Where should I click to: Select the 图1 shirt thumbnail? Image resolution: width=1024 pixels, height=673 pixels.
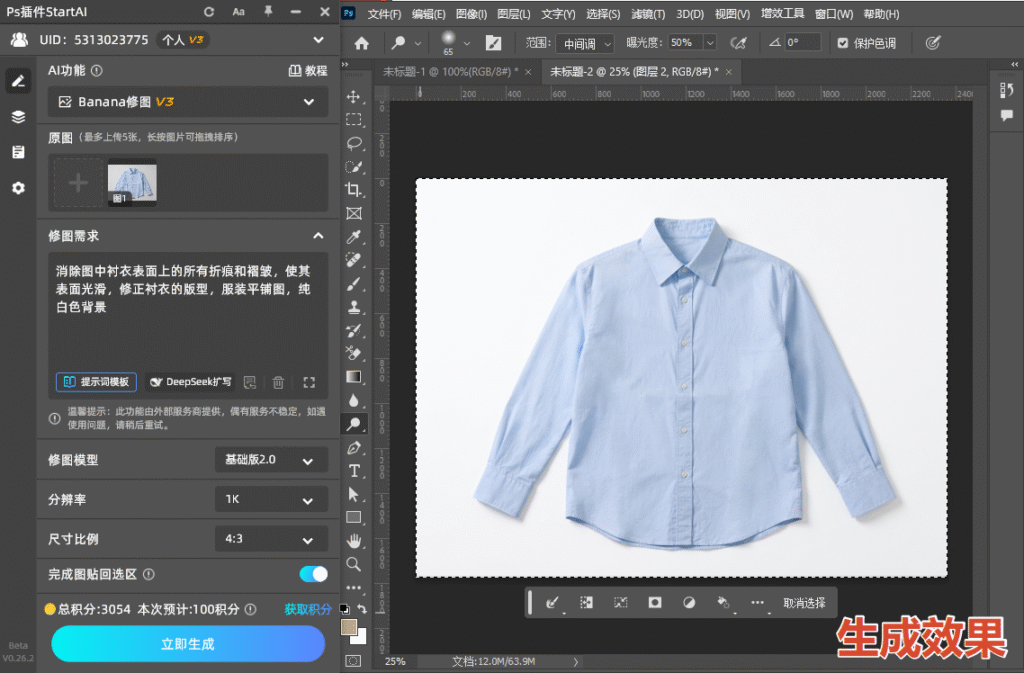pos(132,183)
